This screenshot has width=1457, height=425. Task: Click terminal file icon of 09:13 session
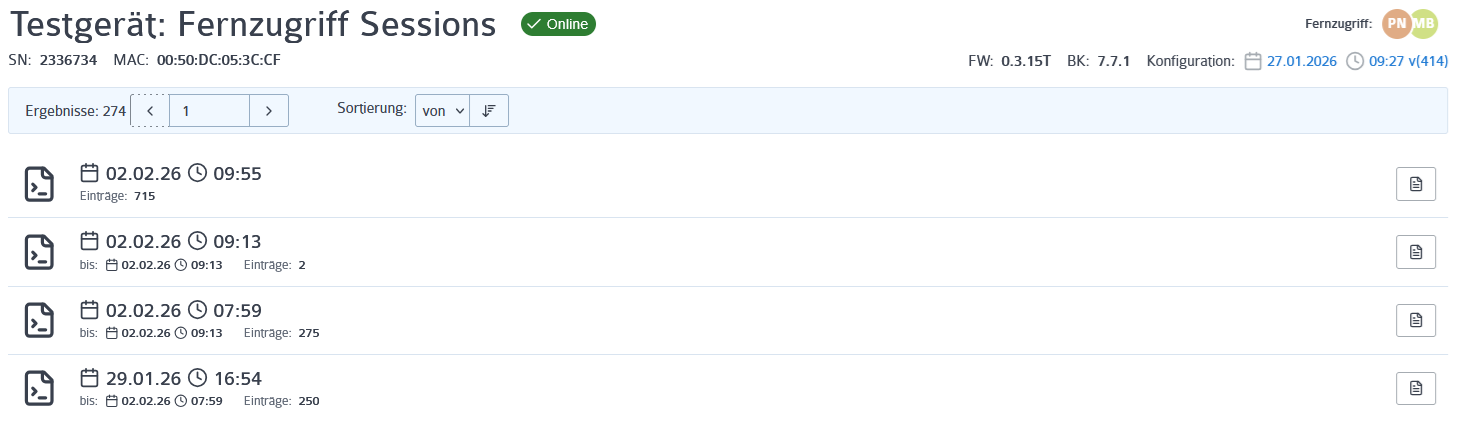pyautogui.click(x=39, y=252)
